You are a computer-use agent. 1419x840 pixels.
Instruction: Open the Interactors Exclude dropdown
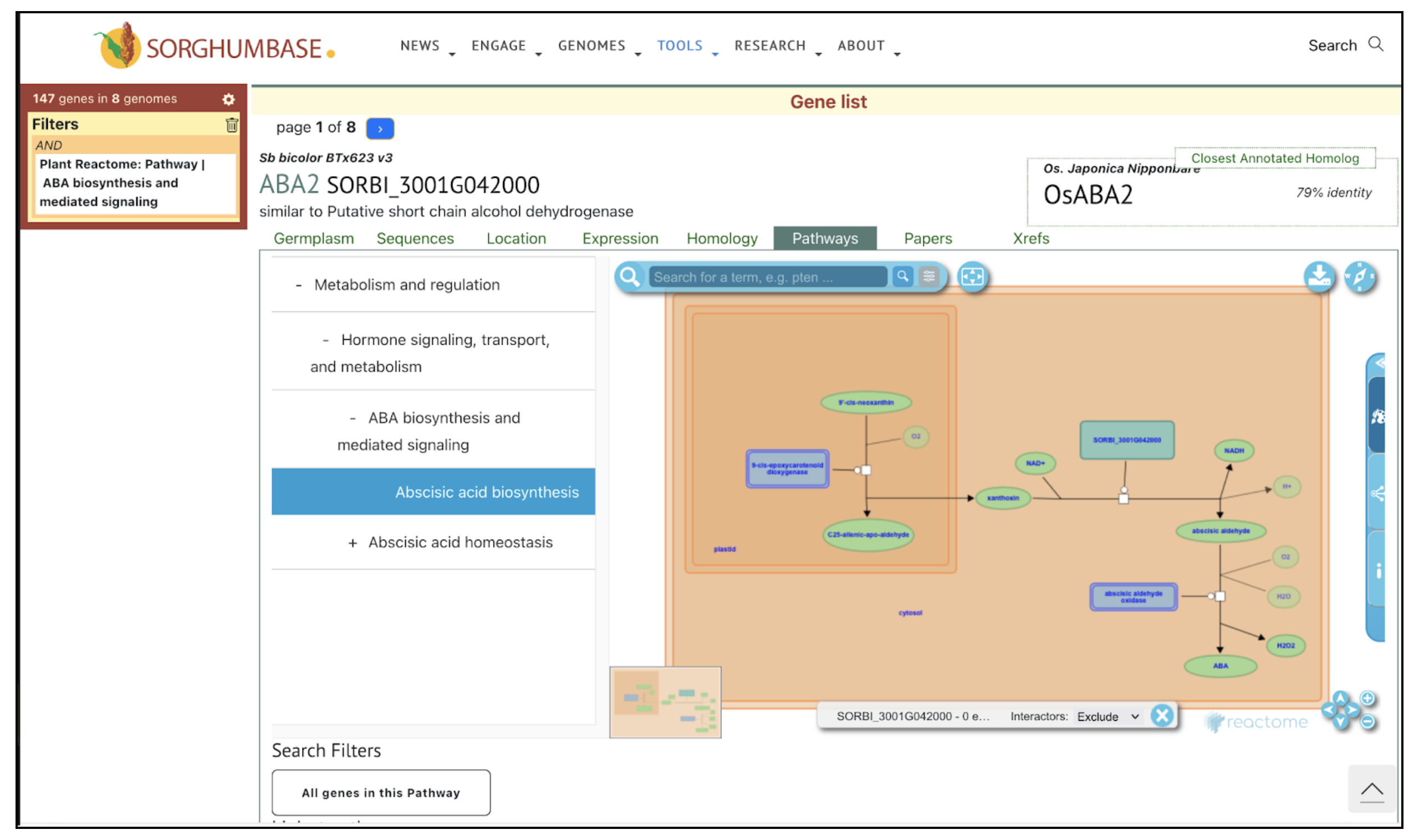click(1107, 716)
